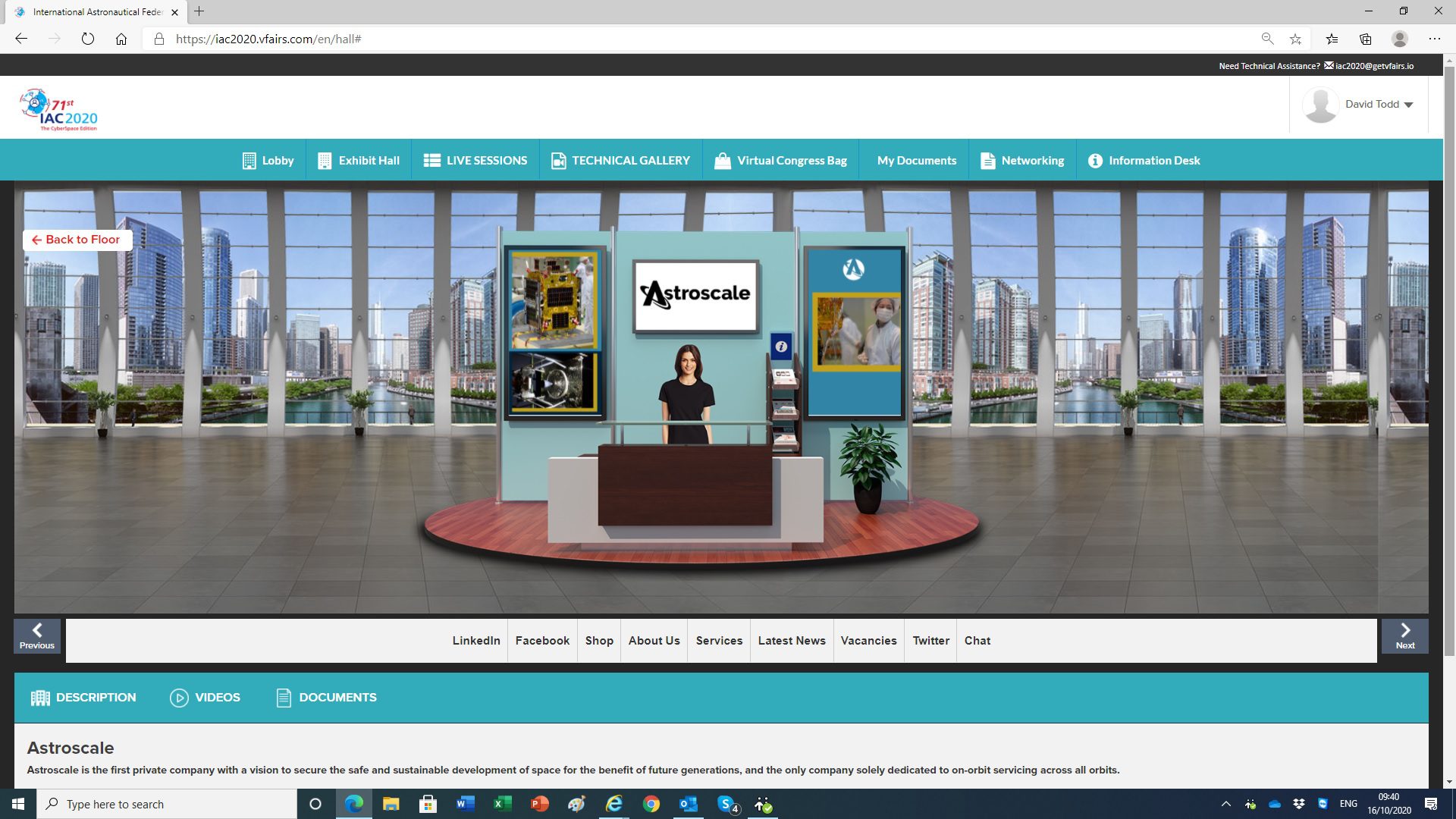This screenshot has height=819, width=1456.
Task: Open Word from the taskbar
Action: coord(465,804)
